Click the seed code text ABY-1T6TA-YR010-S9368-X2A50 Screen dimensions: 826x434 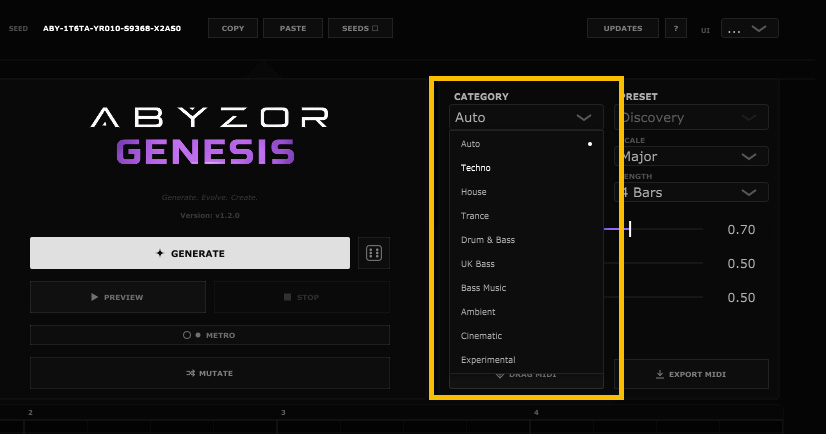click(x=112, y=28)
